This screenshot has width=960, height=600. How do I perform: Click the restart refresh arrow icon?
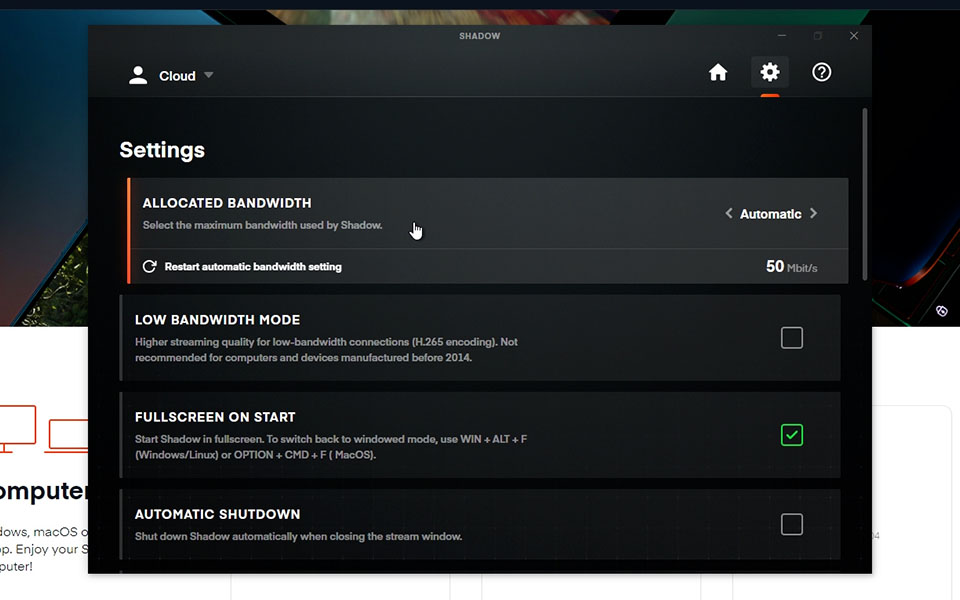[x=149, y=266]
